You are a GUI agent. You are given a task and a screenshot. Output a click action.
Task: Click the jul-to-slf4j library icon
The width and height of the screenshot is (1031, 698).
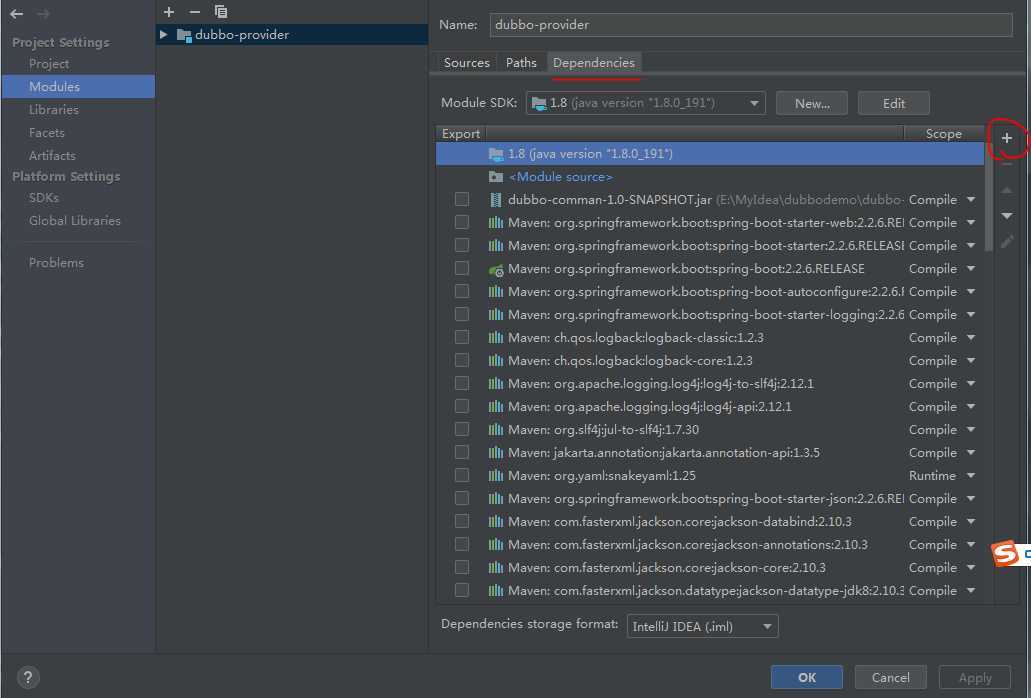(496, 430)
